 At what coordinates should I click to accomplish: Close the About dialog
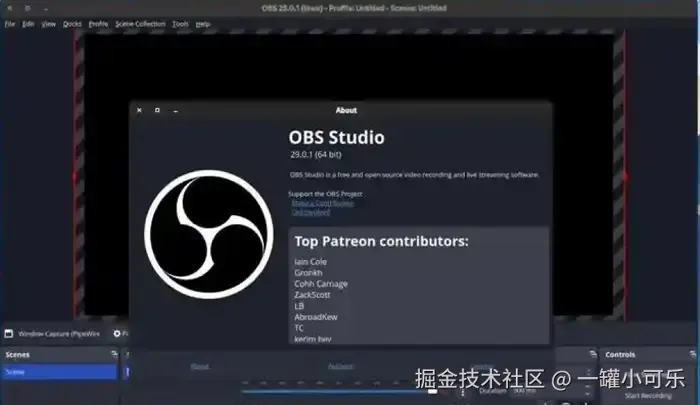point(139,110)
